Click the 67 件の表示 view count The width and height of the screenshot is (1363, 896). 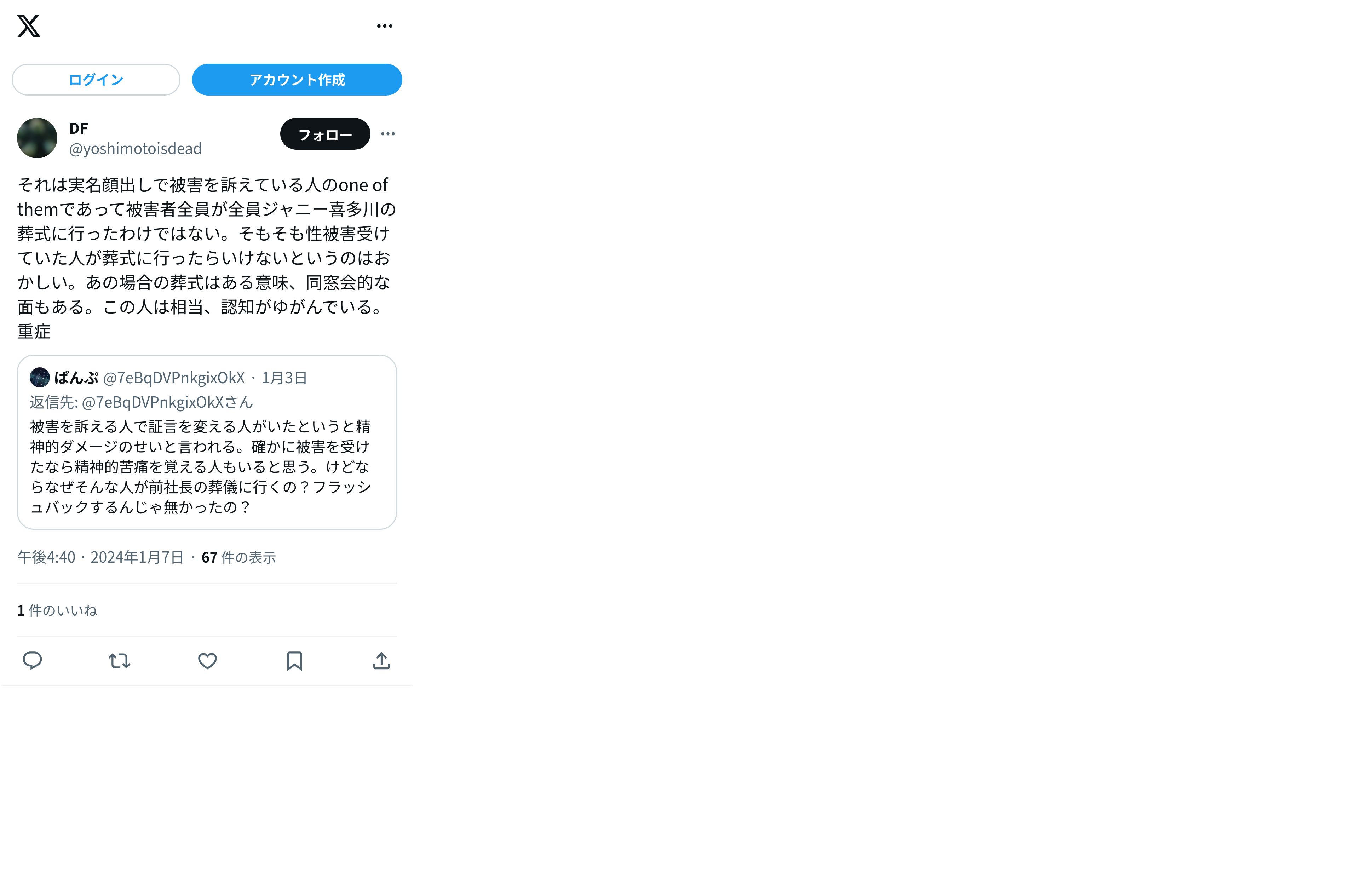pyautogui.click(x=239, y=557)
